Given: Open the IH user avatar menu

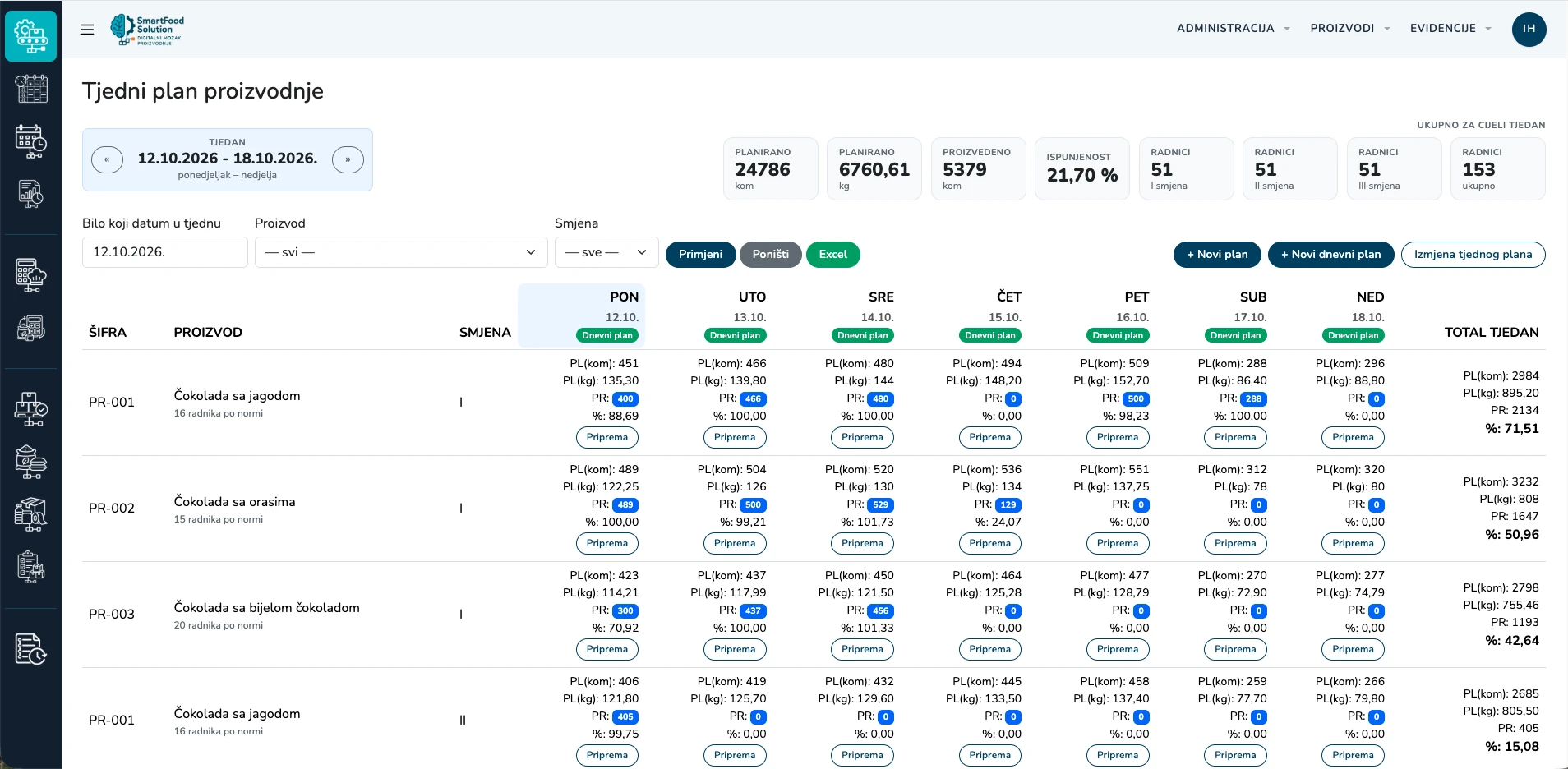Looking at the screenshot, I should (x=1529, y=29).
